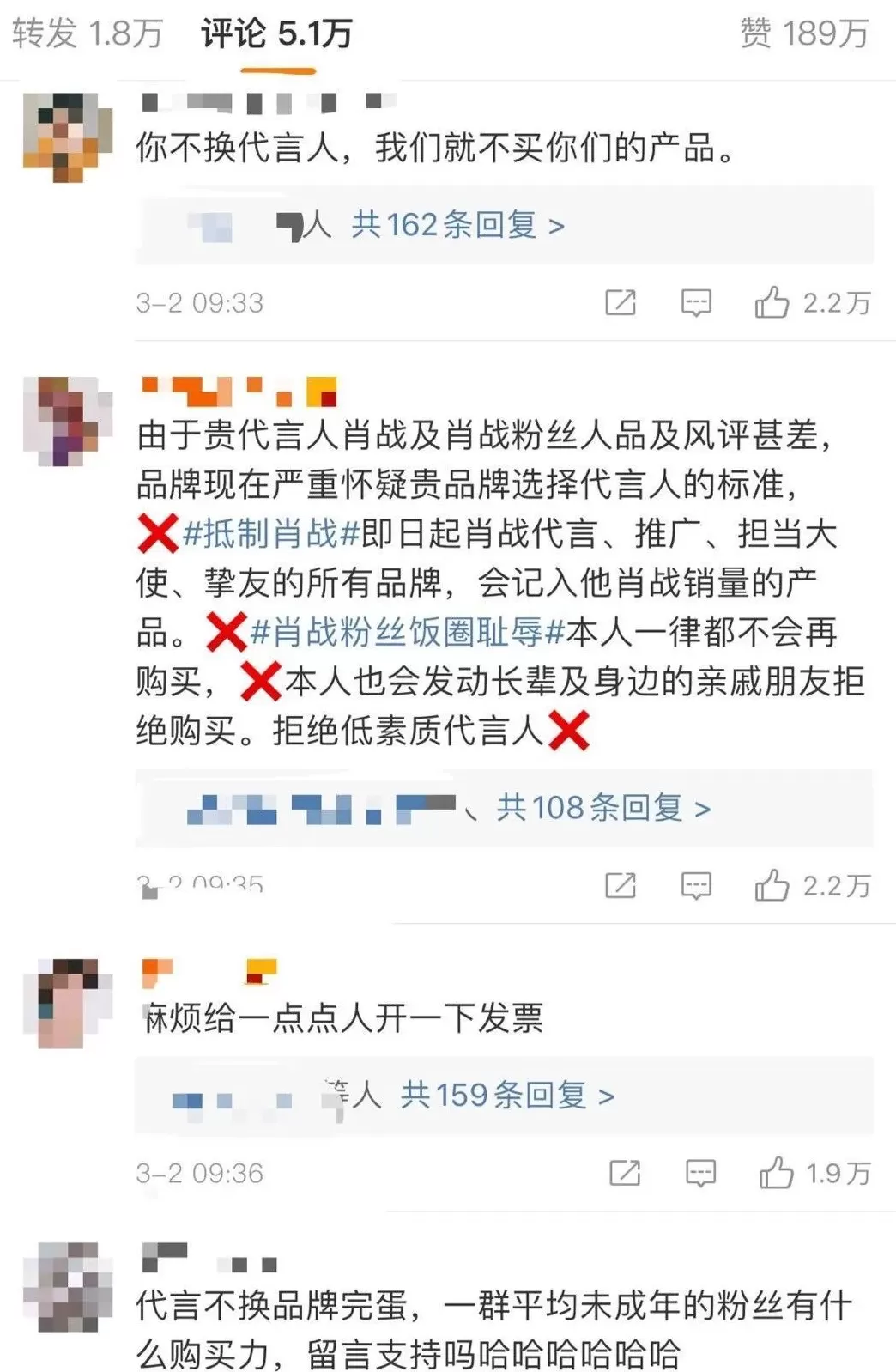Open the #抵制肖战# hashtag link
Screen dimensions: 896x1372
click(x=271, y=533)
